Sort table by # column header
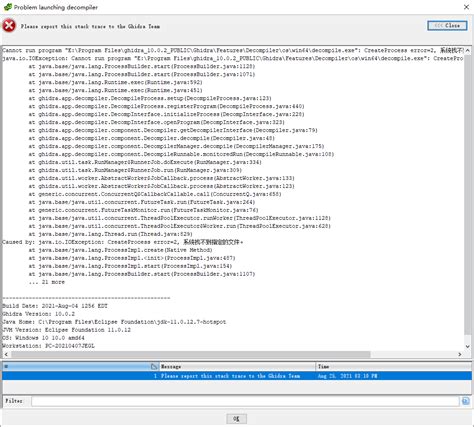 point(80,367)
